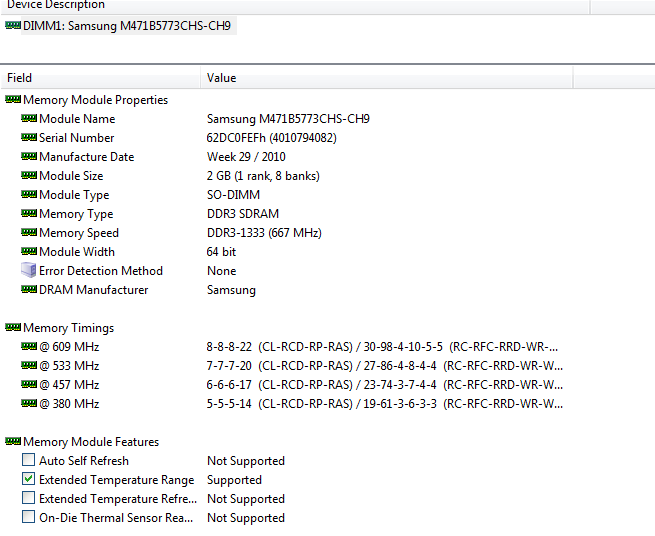This screenshot has height=536, width=655.
Task: Click the Memory Module Properties group icon
Action: point(13,99)
